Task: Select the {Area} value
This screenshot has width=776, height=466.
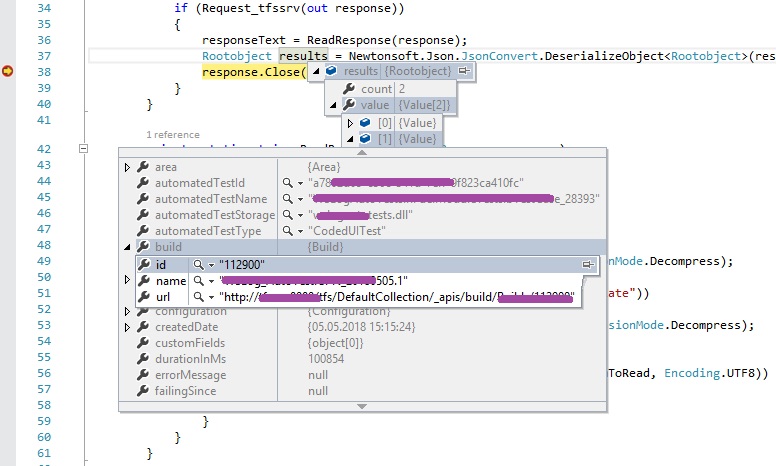Action: click(324, 167)
